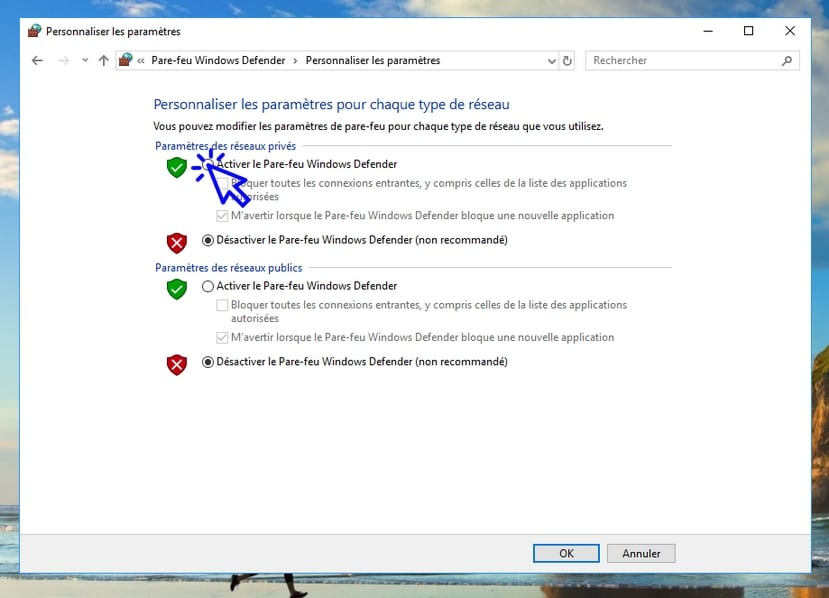Viewport: 829px width, 598px height.
Task: Select Désactiver le Pare-feu for public networks
Action: (x=208, y=362)
